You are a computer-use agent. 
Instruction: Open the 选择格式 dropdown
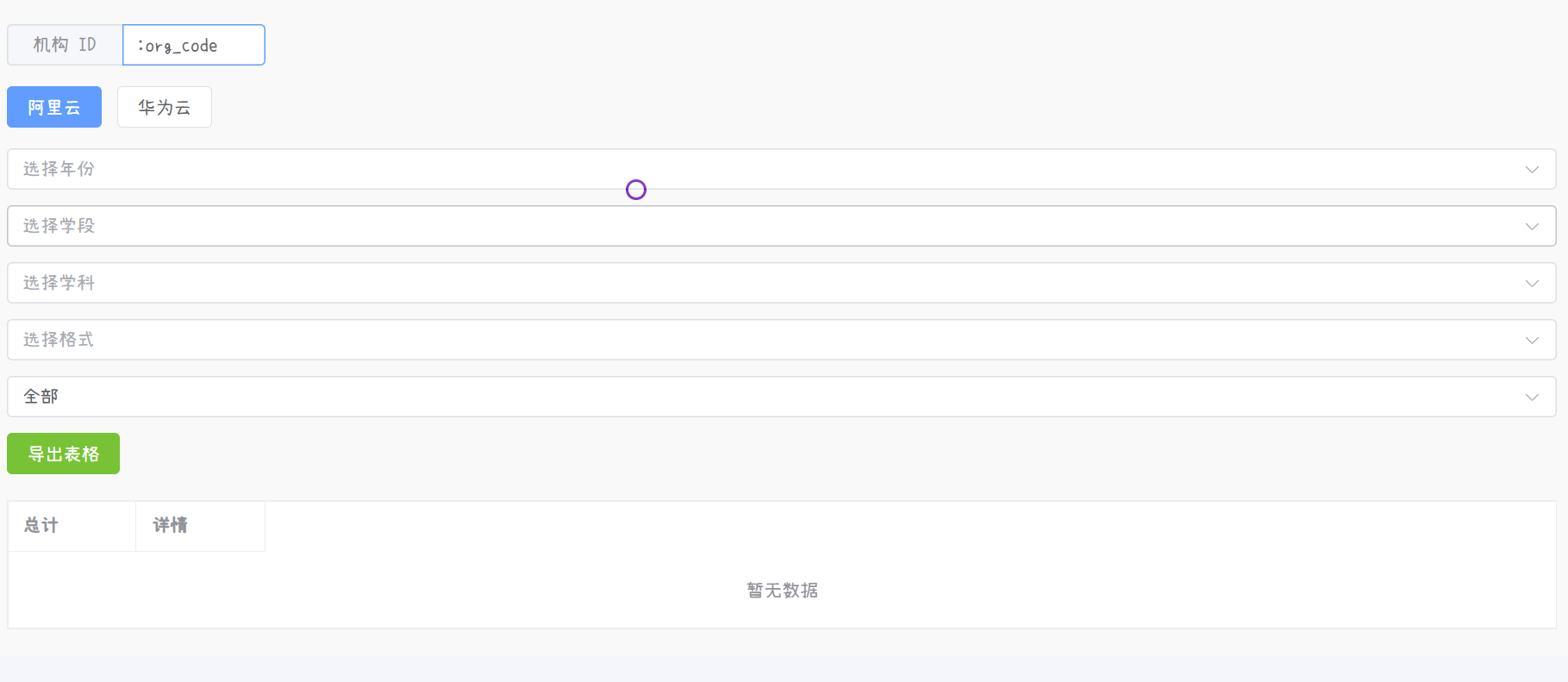782,340
